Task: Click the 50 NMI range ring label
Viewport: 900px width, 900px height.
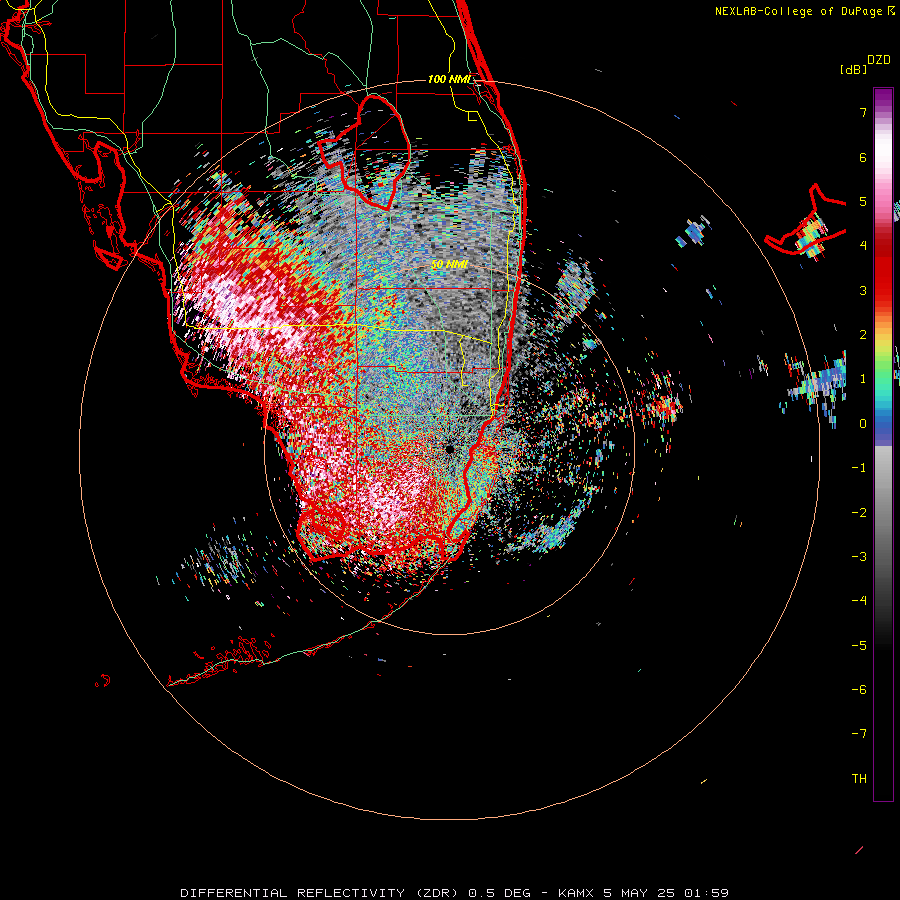Action: (x=449, y=264)
